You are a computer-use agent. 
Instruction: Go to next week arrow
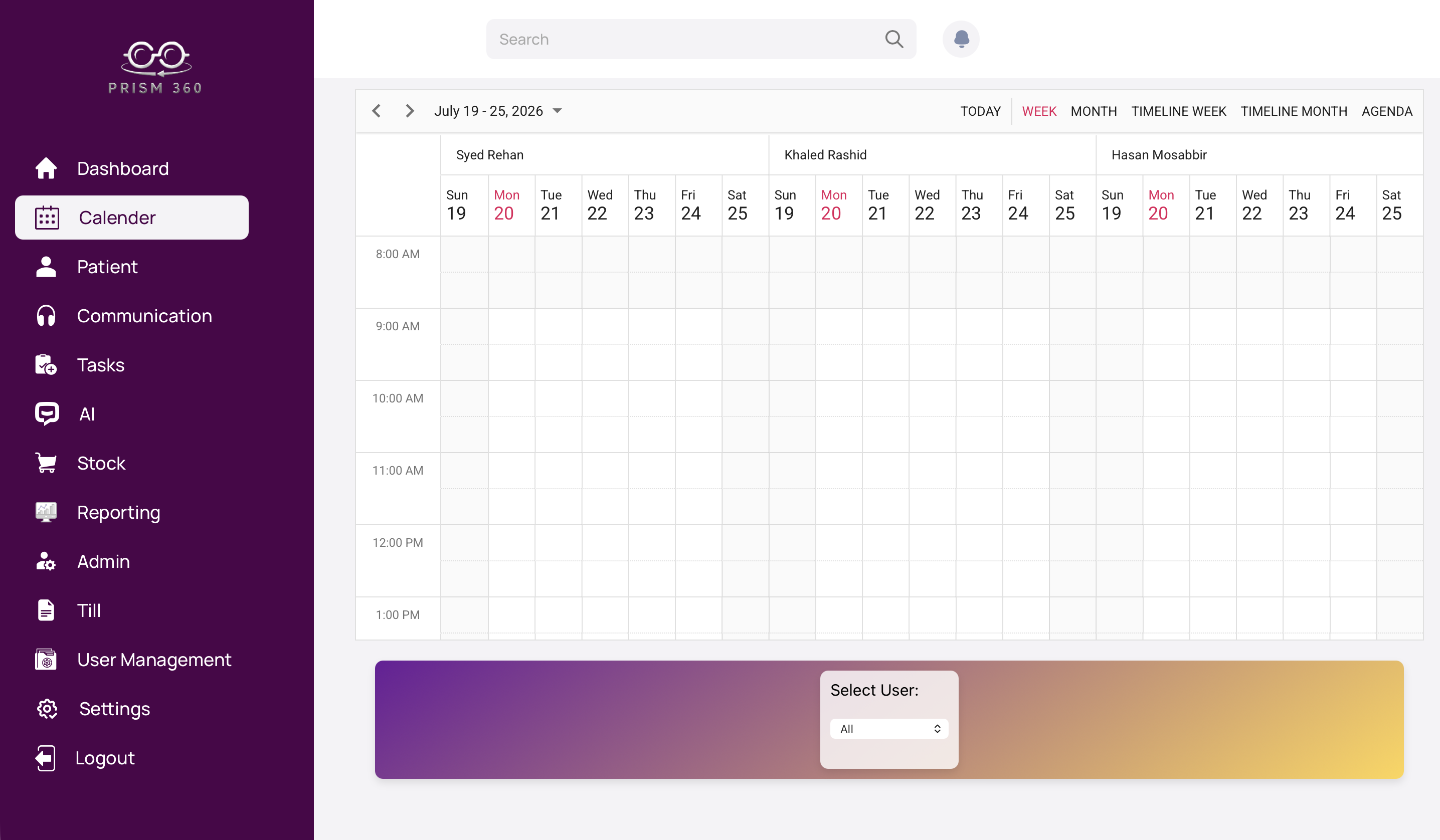click(x=409, y=111)
